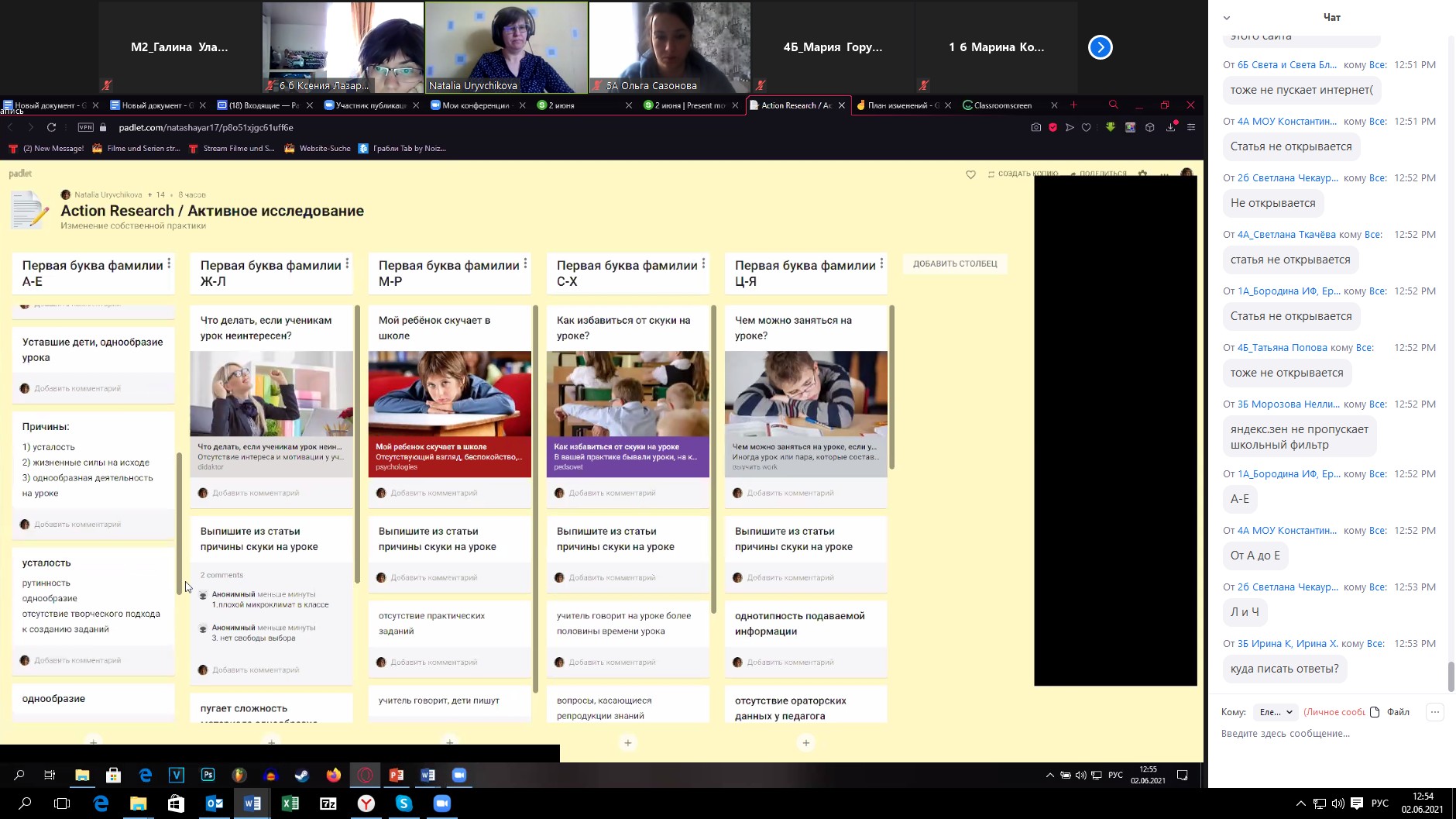Take snapshot with browser camera icon
The height and width of the screenshot is (819, 1456).
(1035, 127)
